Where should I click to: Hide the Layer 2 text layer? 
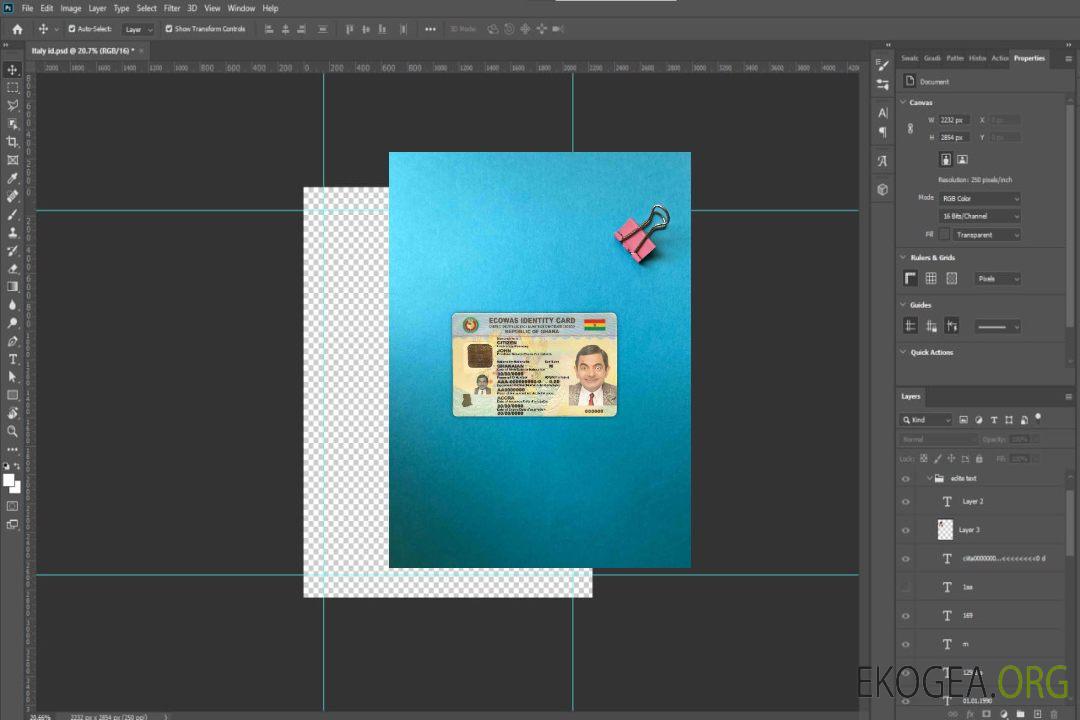[x=906, y=502]
